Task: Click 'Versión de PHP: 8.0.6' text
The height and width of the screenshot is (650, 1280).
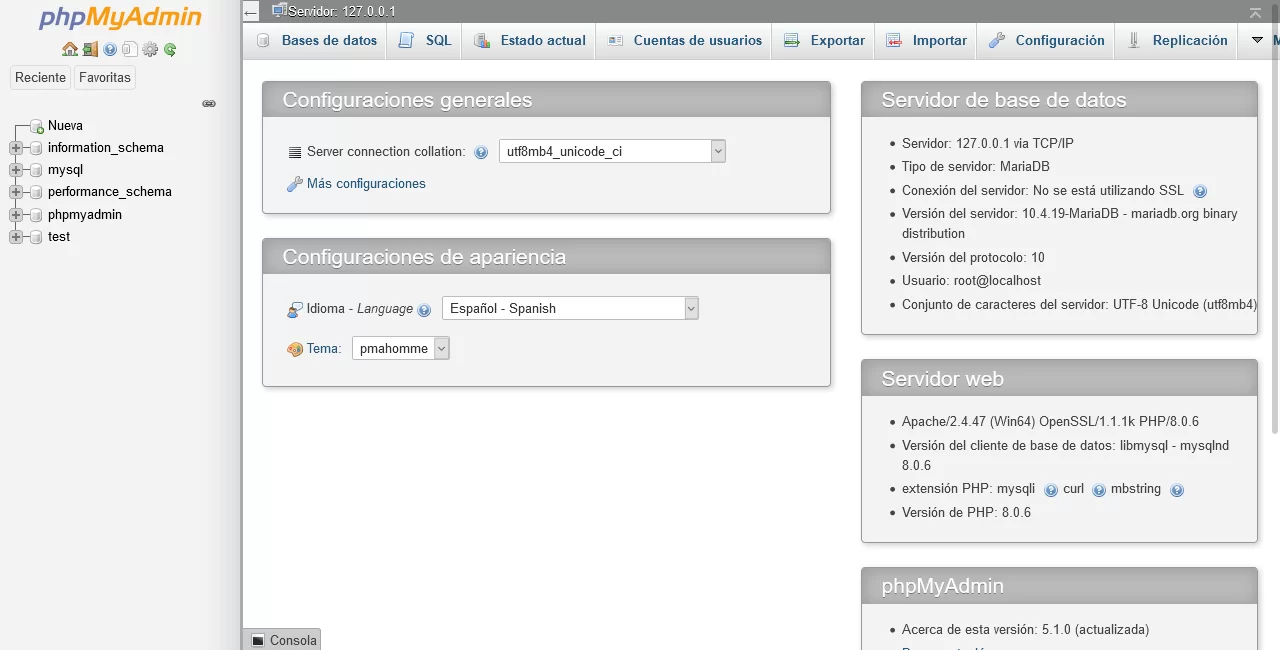Action: click(x=966, y=513)
